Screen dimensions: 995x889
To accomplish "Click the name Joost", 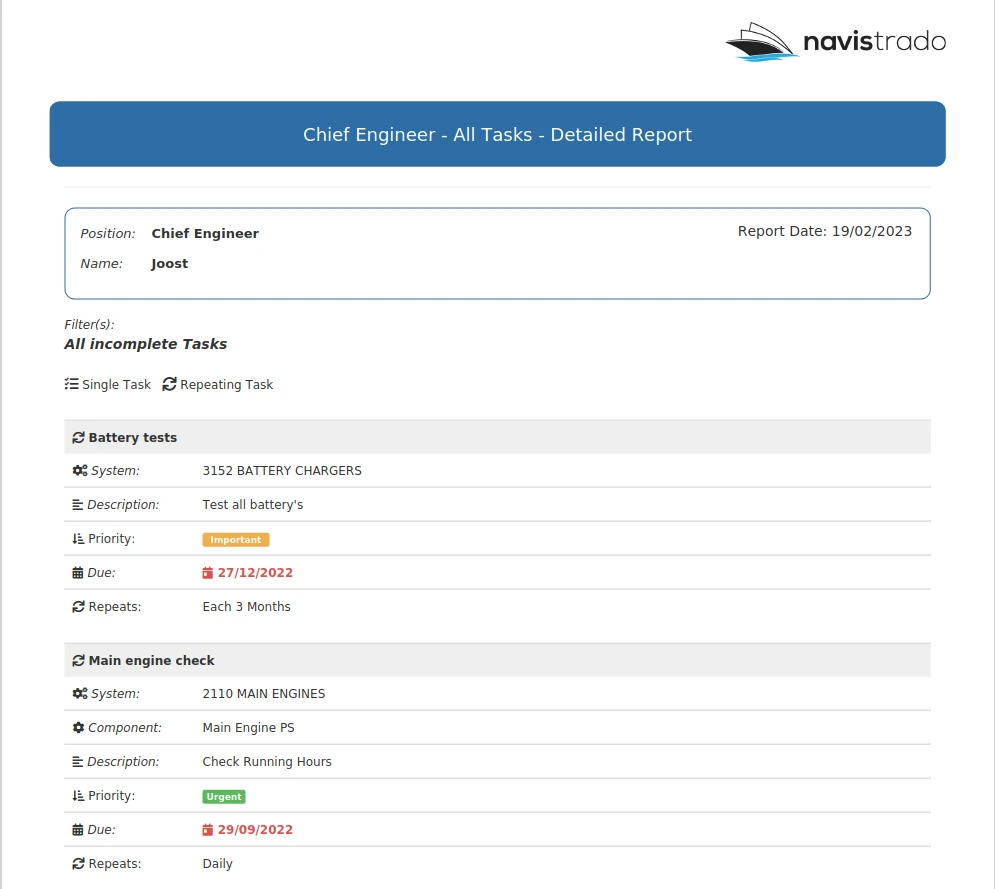I will tap(169, 263).
